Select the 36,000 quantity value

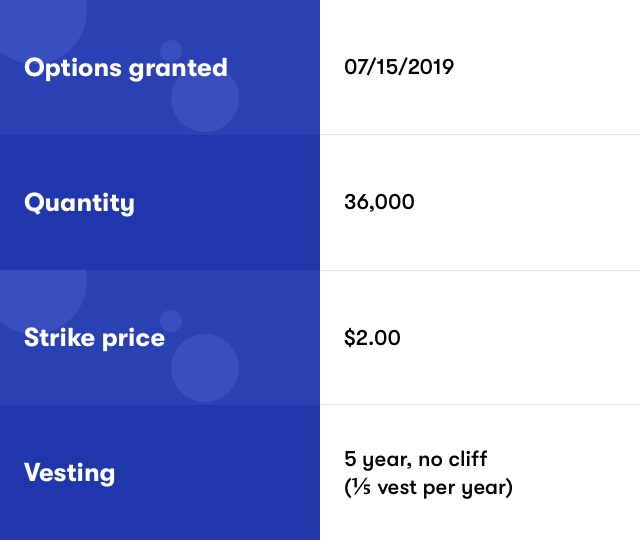pyautogui.click(x=379, y=202)
